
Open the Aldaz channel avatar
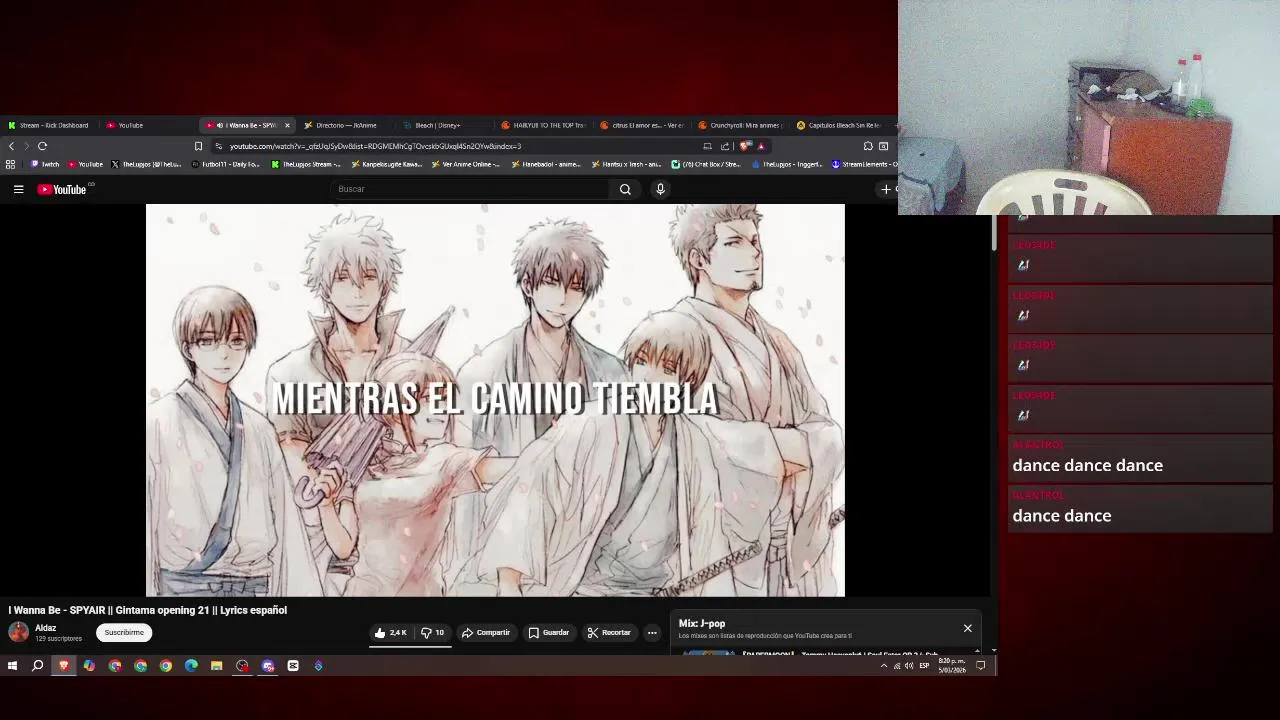(18, 632)
